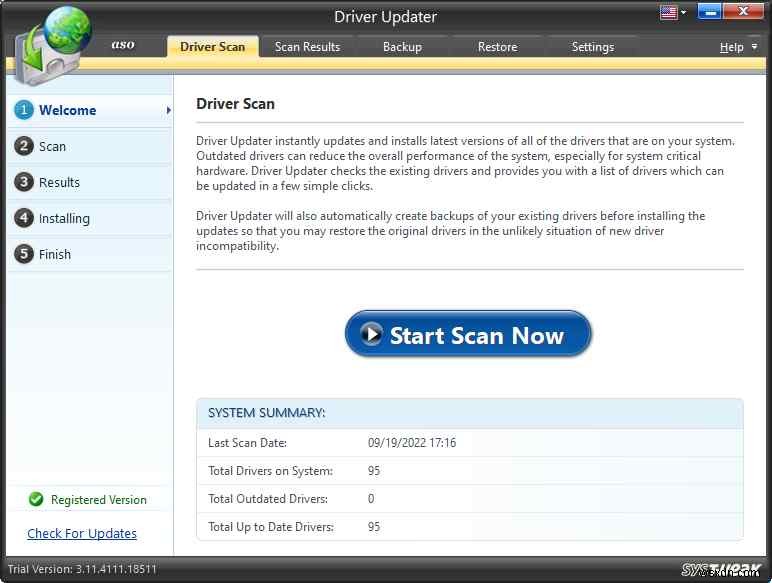Screen dimensions: 772x583
Task: Select the step 2 Scan number icon
Action: click(x=23, y=146)
